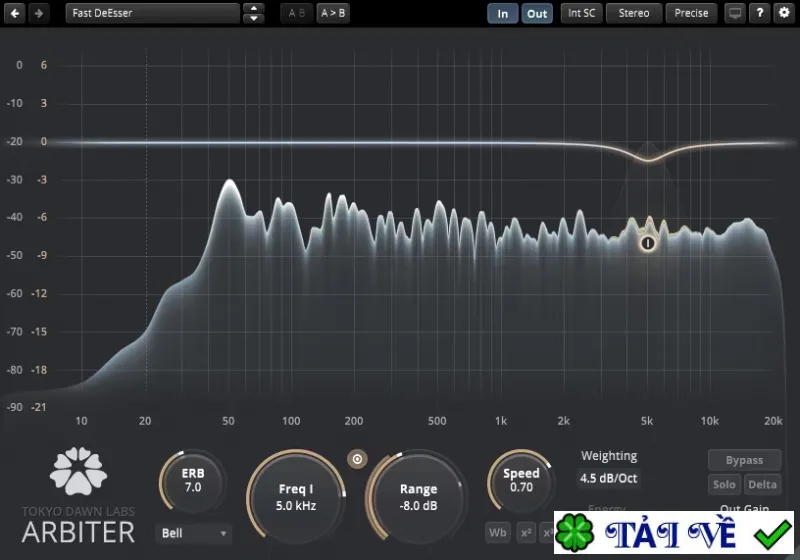Viewport: 800px width, 560px height.
Task: Change the Precise quality mode
Action: click(x=691, y=13)
